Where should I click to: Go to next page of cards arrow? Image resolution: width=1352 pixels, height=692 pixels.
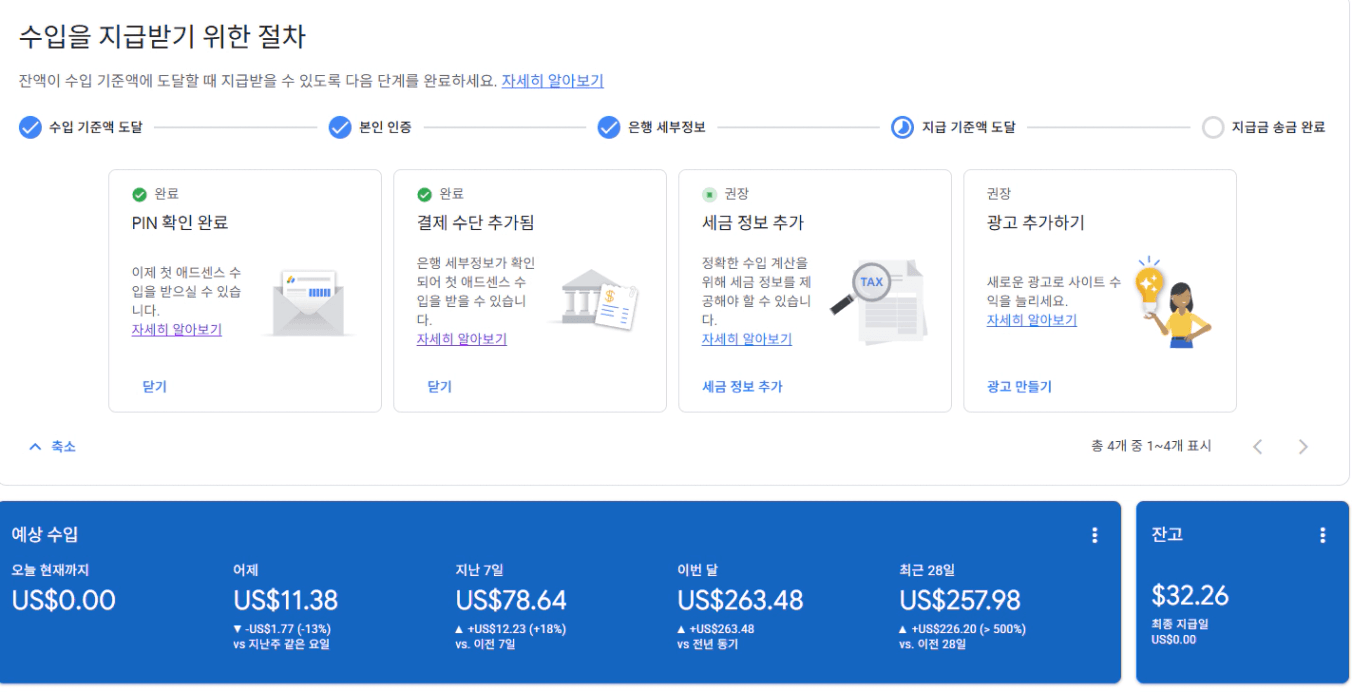1302,447
